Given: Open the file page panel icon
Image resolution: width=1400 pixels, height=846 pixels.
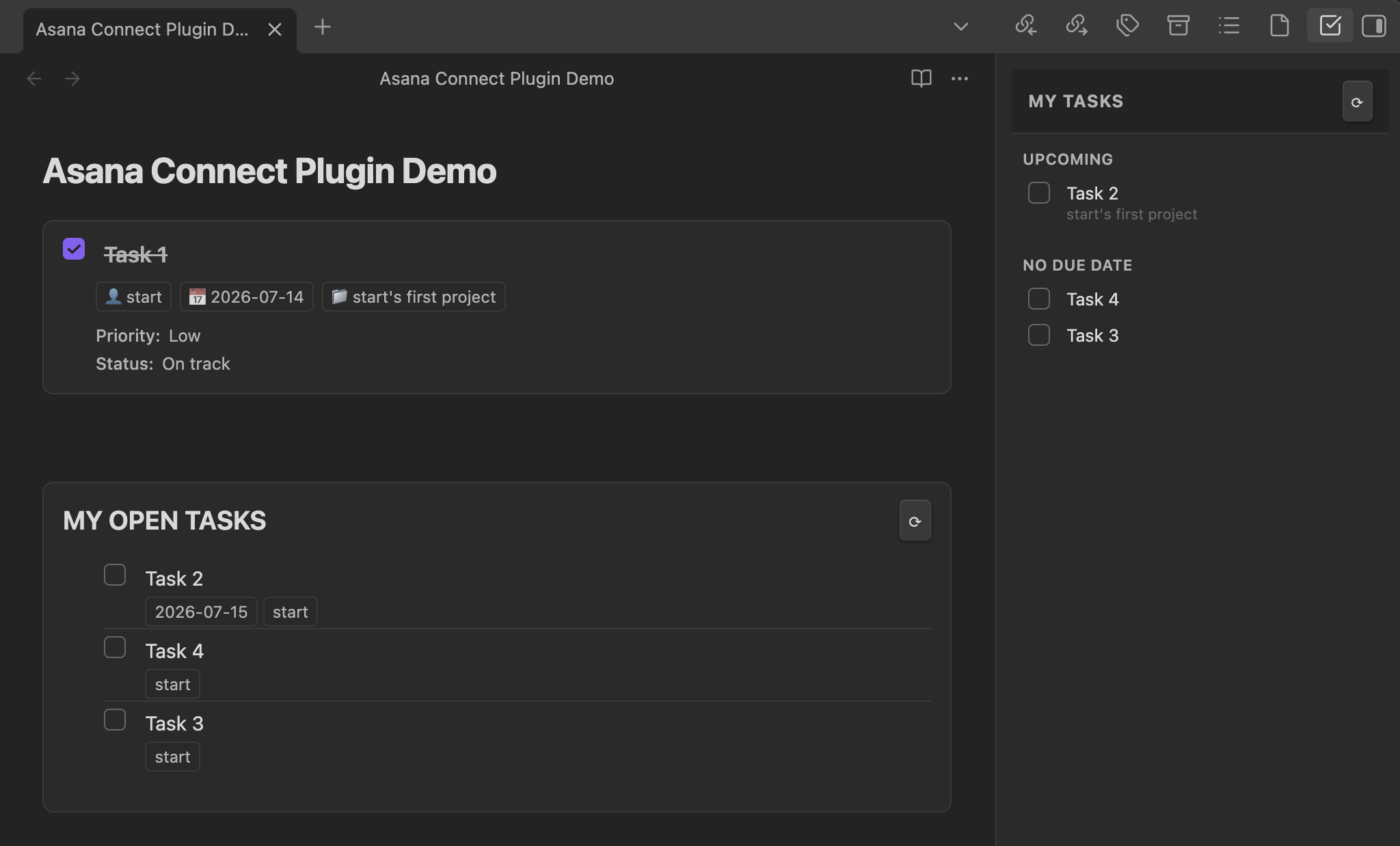Looking at the screenshot, I should coord(1279,26).
